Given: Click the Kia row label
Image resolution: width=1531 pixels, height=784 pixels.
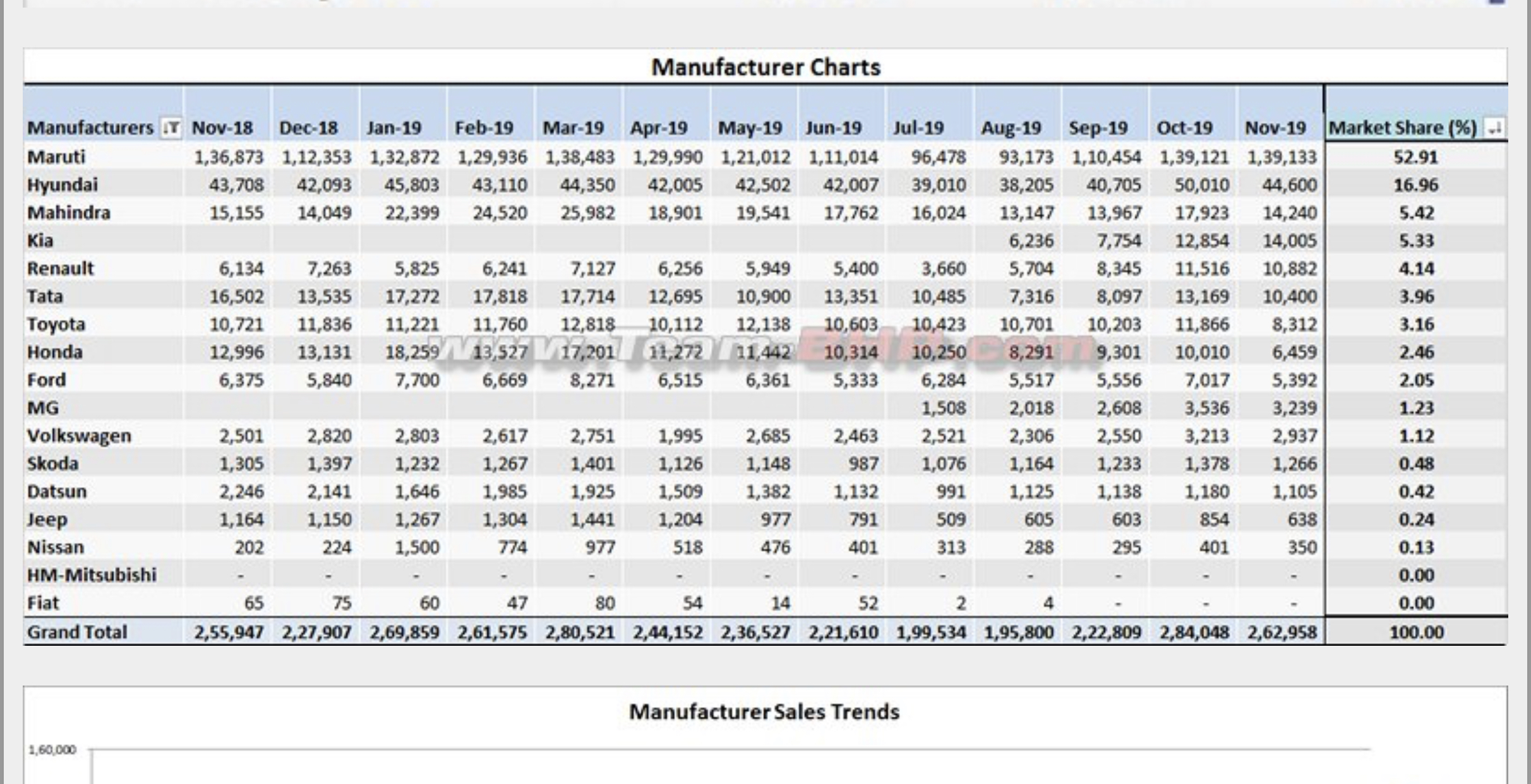Looking at the screenshot, I should coord(40,241).
